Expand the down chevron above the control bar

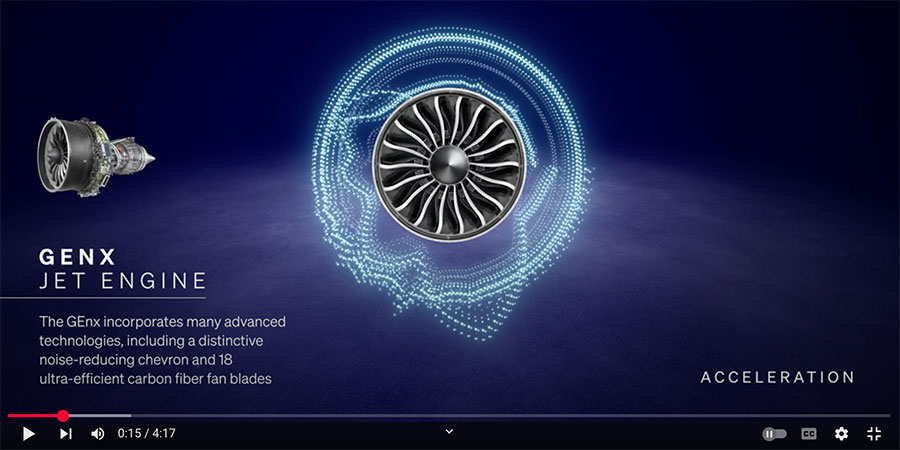[449, 431]
